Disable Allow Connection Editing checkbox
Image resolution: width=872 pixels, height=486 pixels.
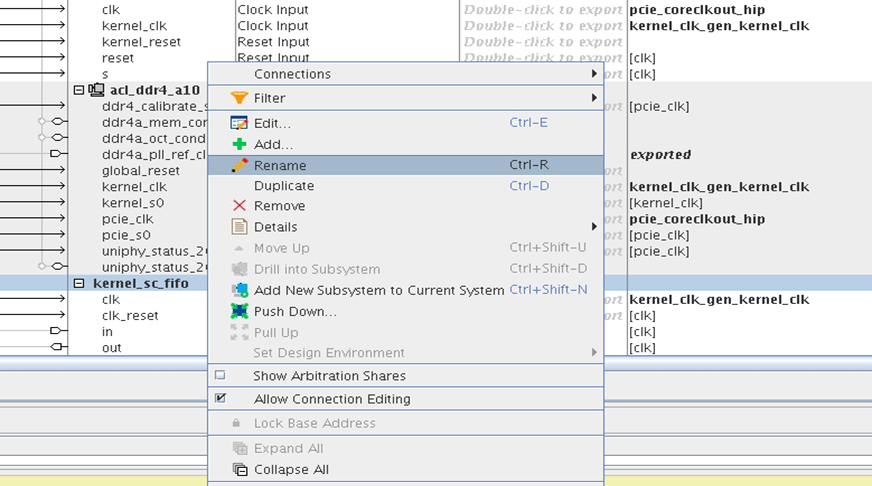(x=220, y=398)
